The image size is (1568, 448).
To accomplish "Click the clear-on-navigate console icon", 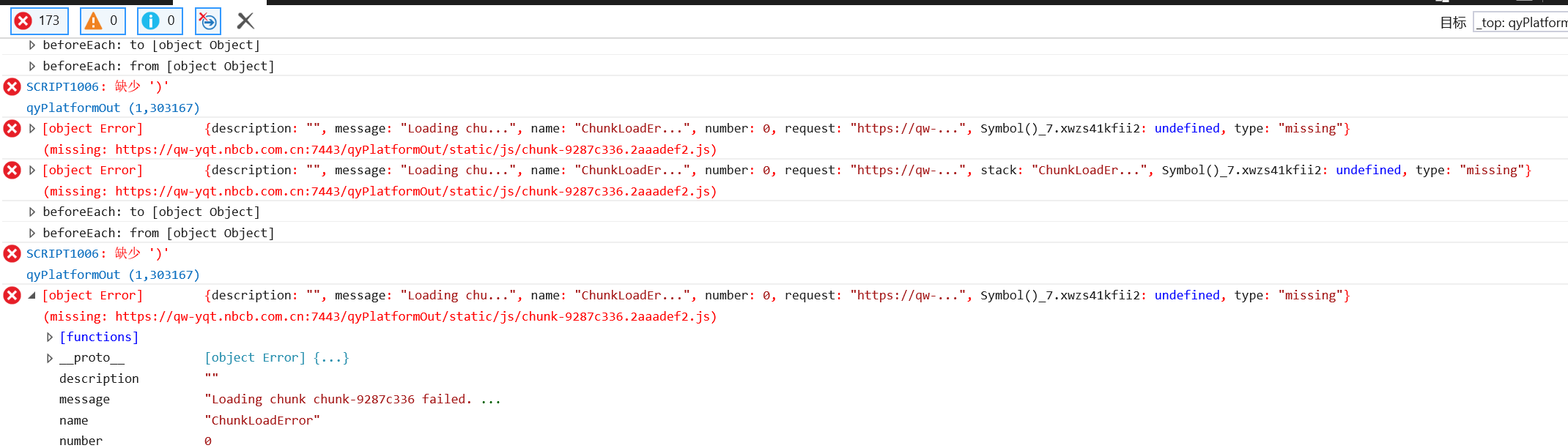I will tap(208, 21).
